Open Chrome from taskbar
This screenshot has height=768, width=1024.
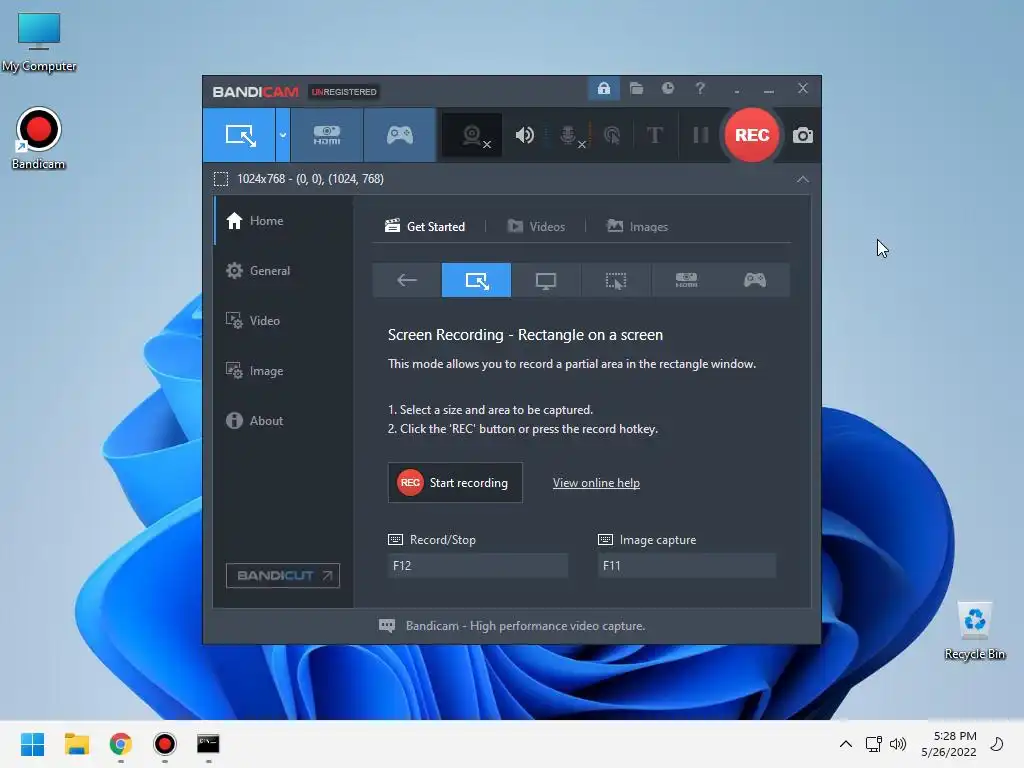pos(121,744)
